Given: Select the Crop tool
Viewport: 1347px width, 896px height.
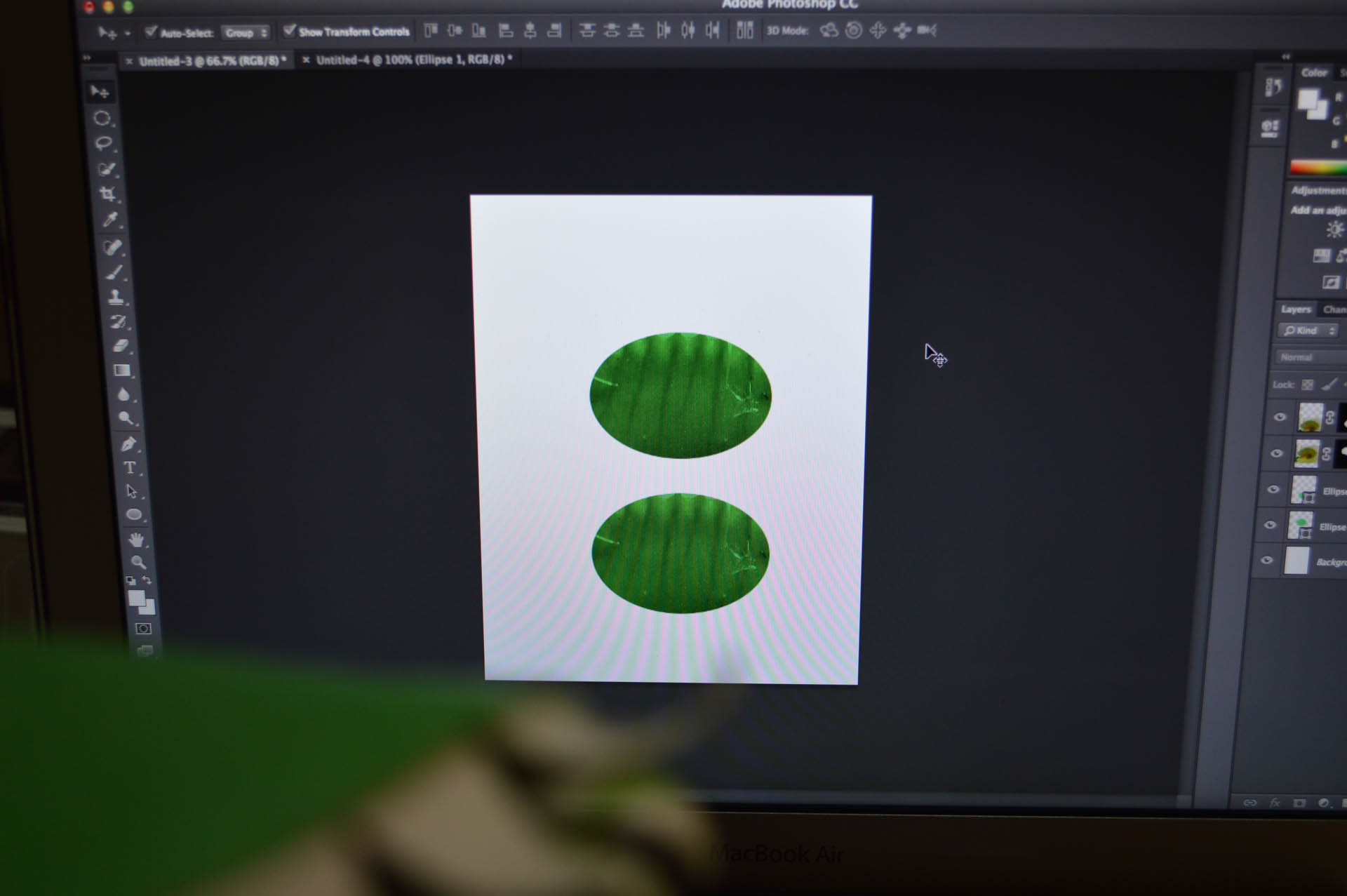Looking at the screenshot, I should click(x=108, y=194).
